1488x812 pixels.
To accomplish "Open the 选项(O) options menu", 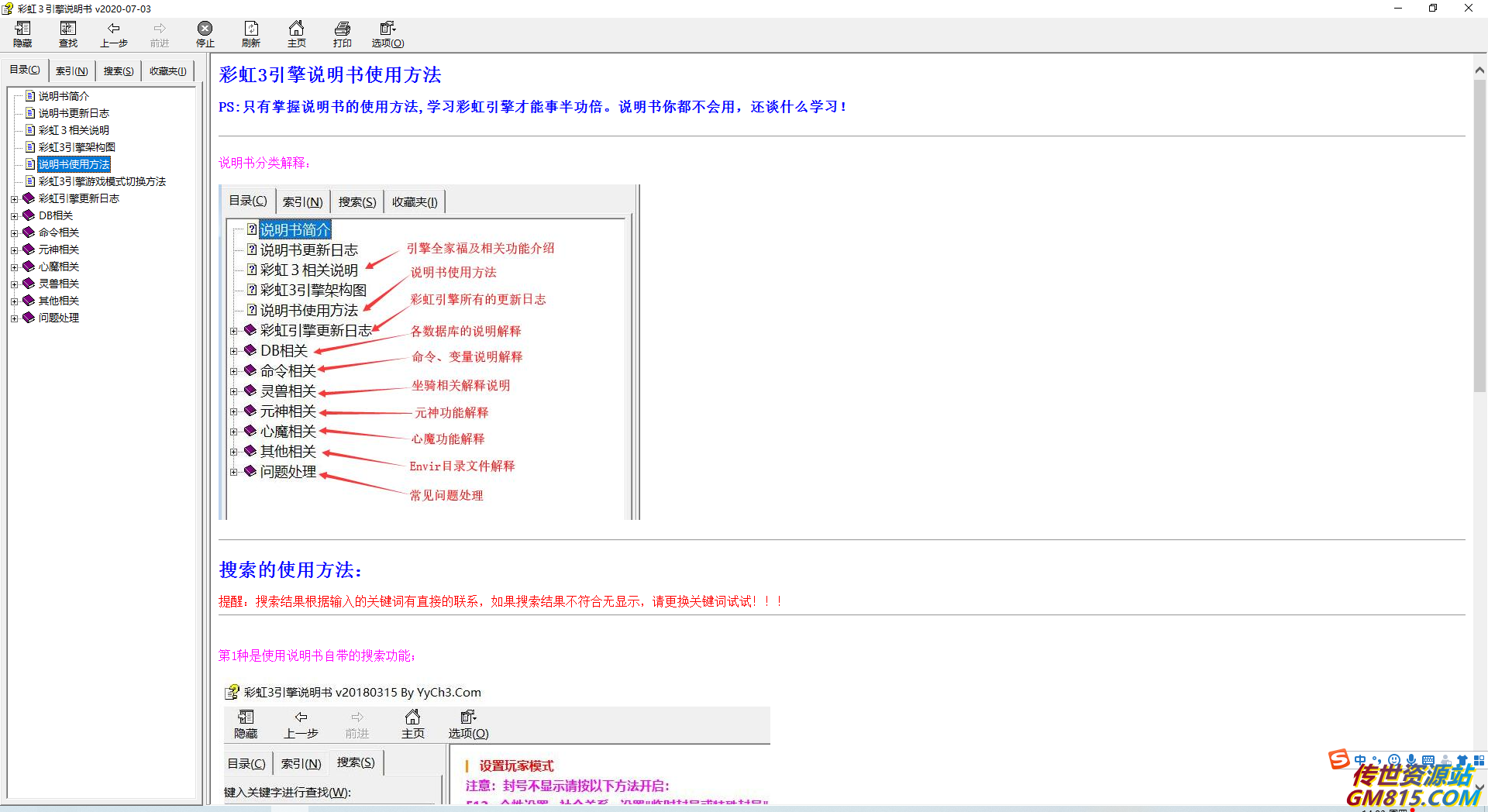I will click(387, 34).
